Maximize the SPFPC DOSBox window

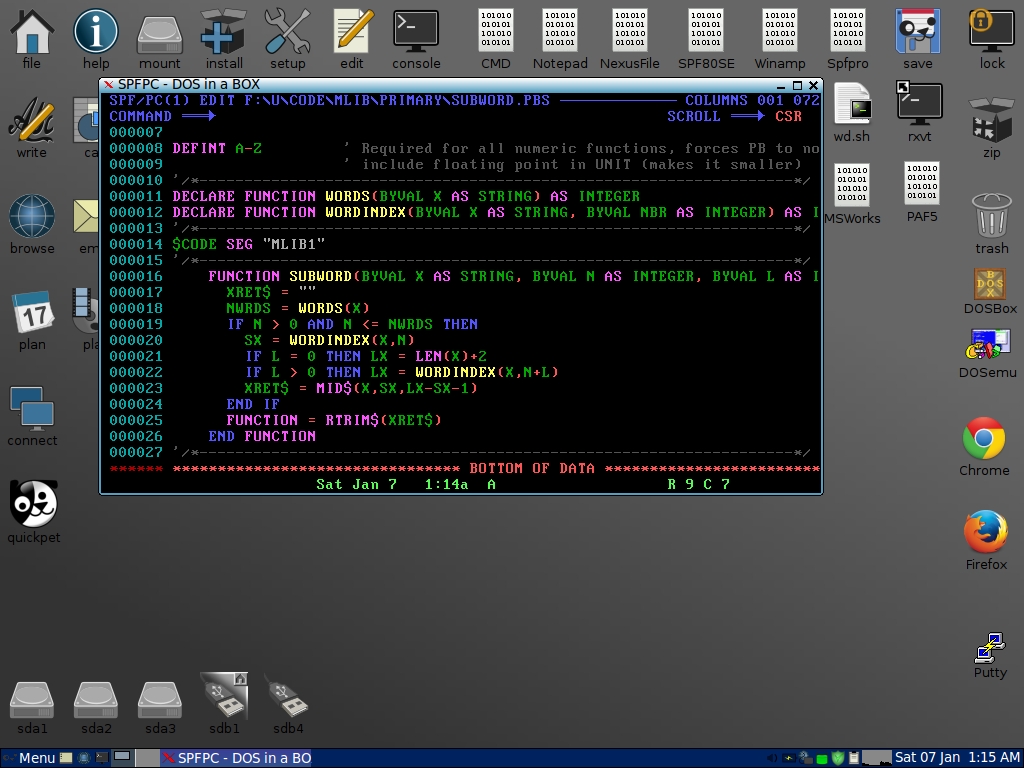797,85
